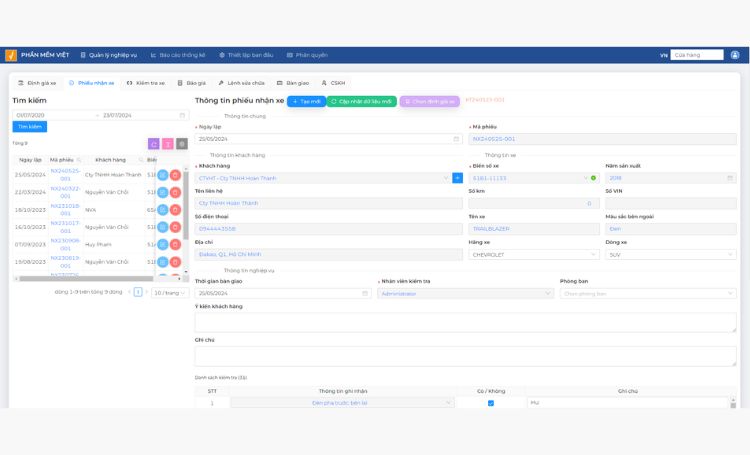
Task: Open the Quản lý nghiệp vụ menu
Action: pos(108,55)
